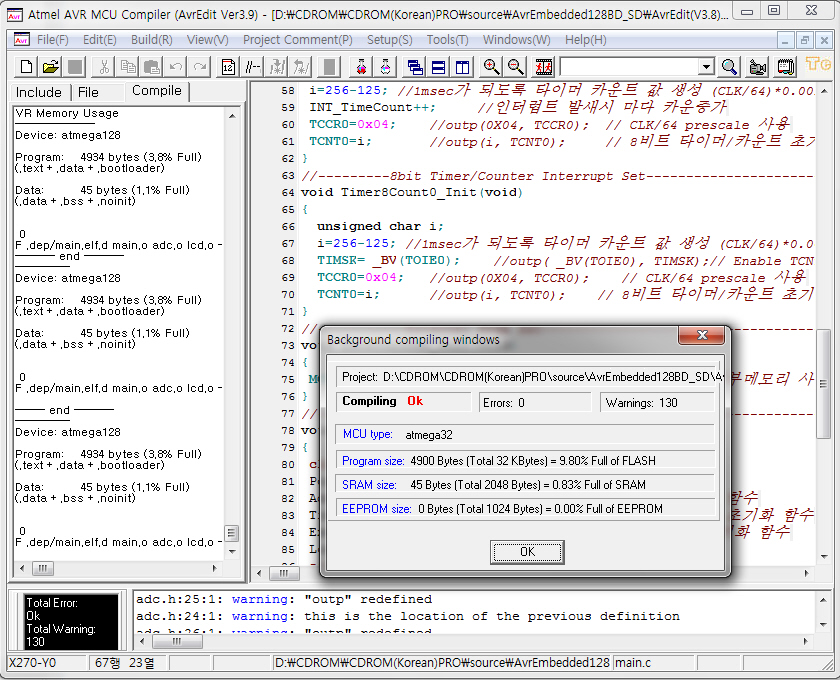
Task: Open the Setup(S) menu
Action: [389, 40]
